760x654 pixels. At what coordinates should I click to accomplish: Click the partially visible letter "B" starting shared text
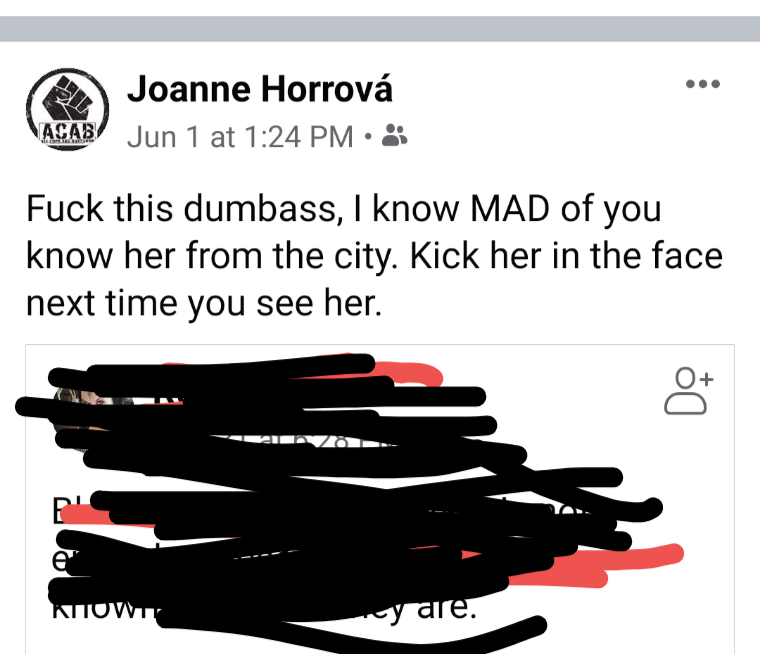coord(57,510)
